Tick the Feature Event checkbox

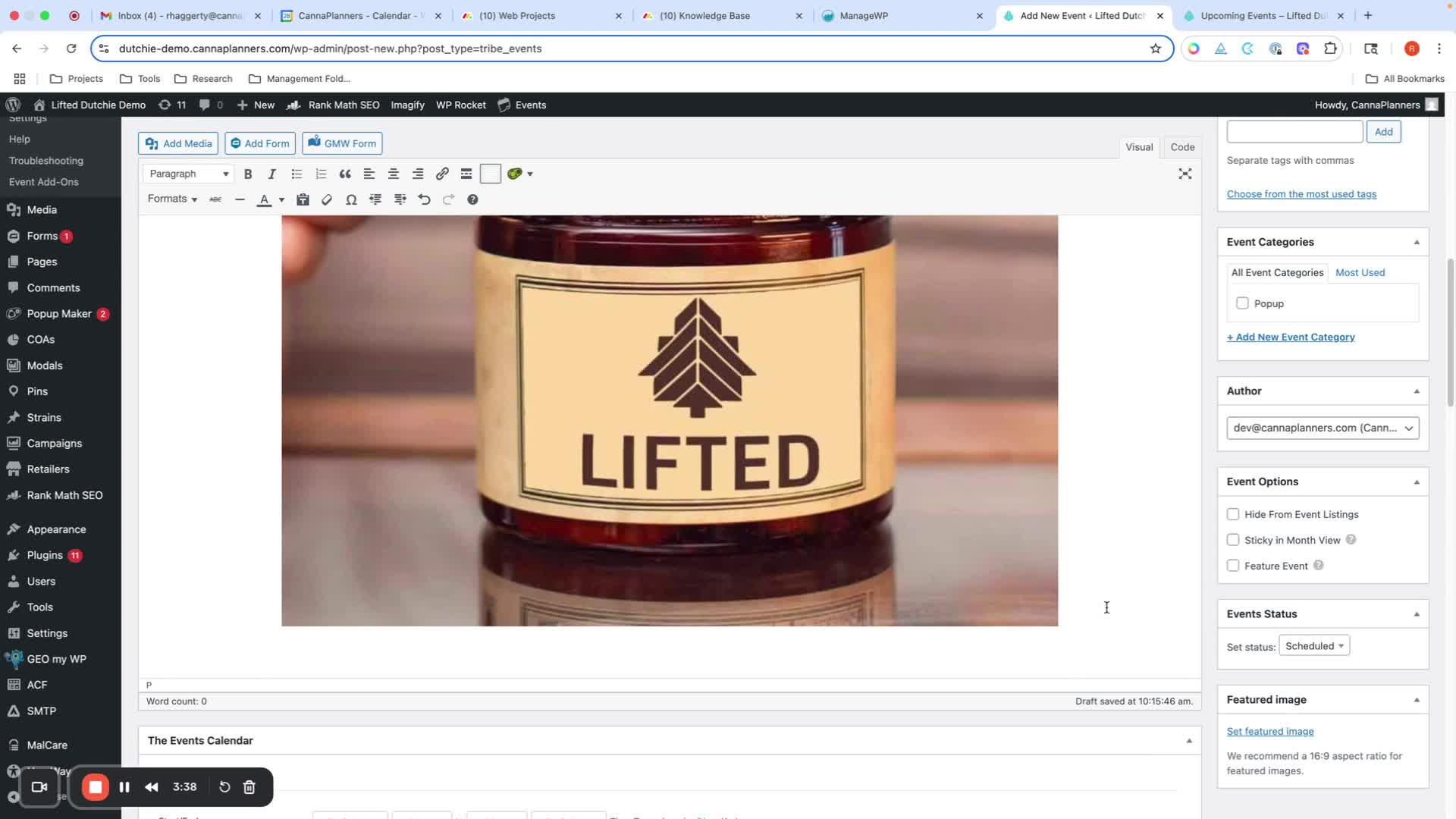click(1233, 566)
